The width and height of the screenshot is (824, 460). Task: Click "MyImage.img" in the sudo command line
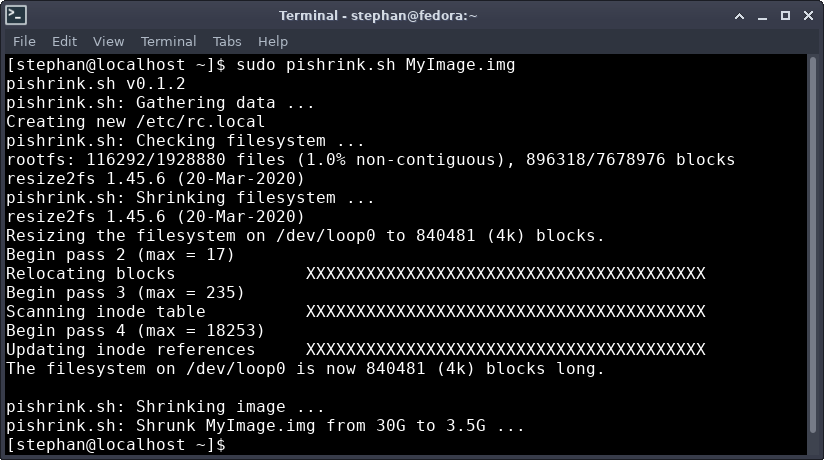460,65
